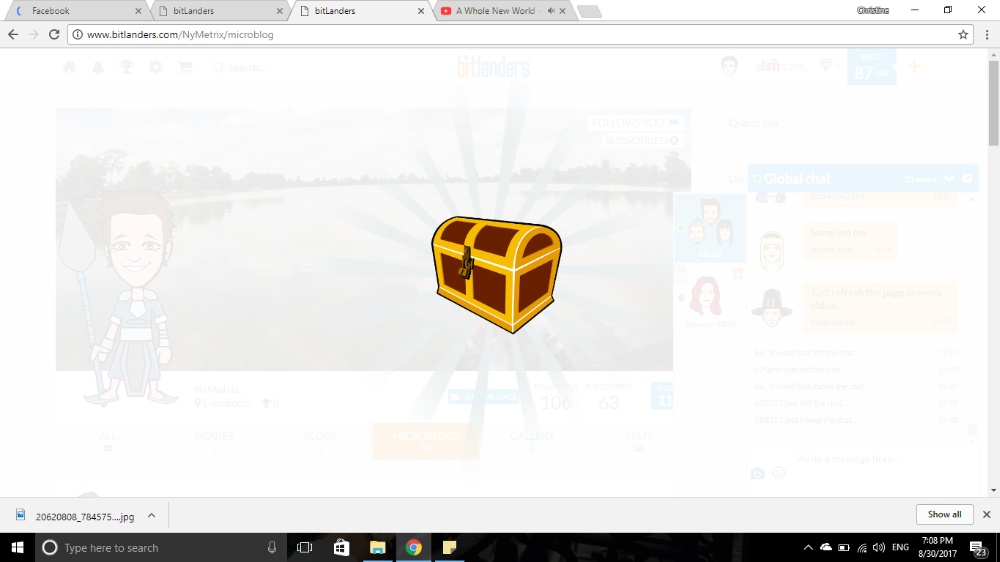This screenshot has height=562, width=1000.
Task: Open the MOVIES tab
Action: click(214, 441)
